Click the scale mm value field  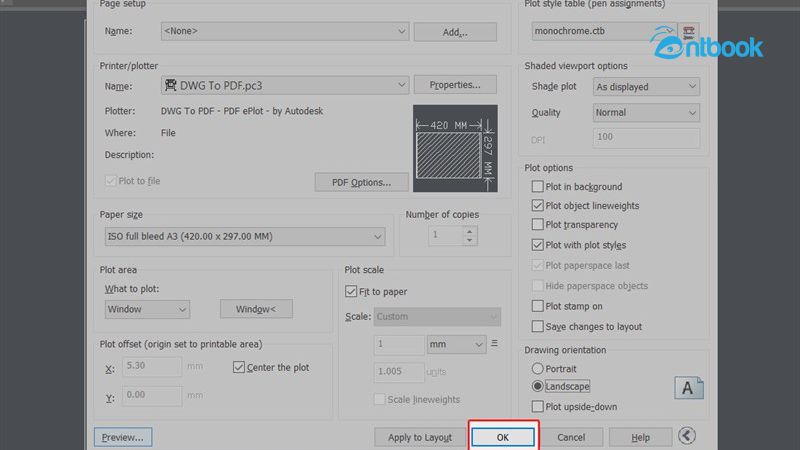(x=398, y=344)
